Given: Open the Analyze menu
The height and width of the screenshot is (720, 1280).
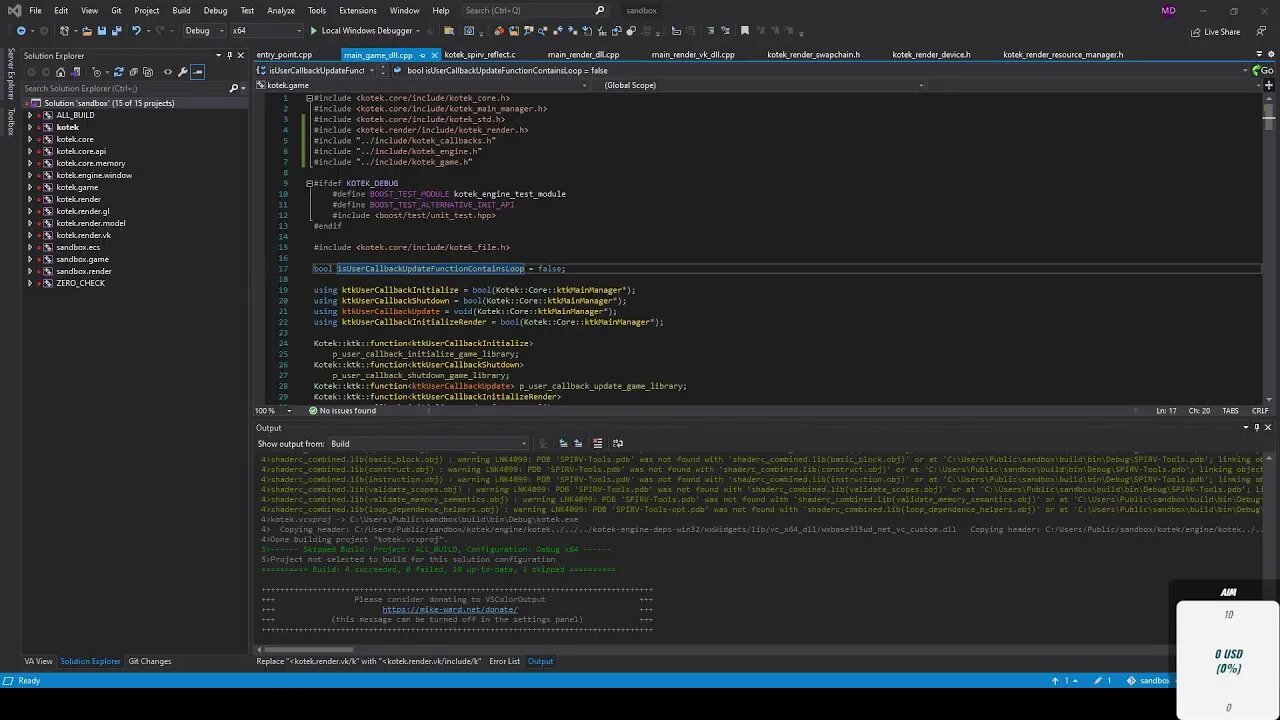Looking at the screenshot, I should coord(281,10).
